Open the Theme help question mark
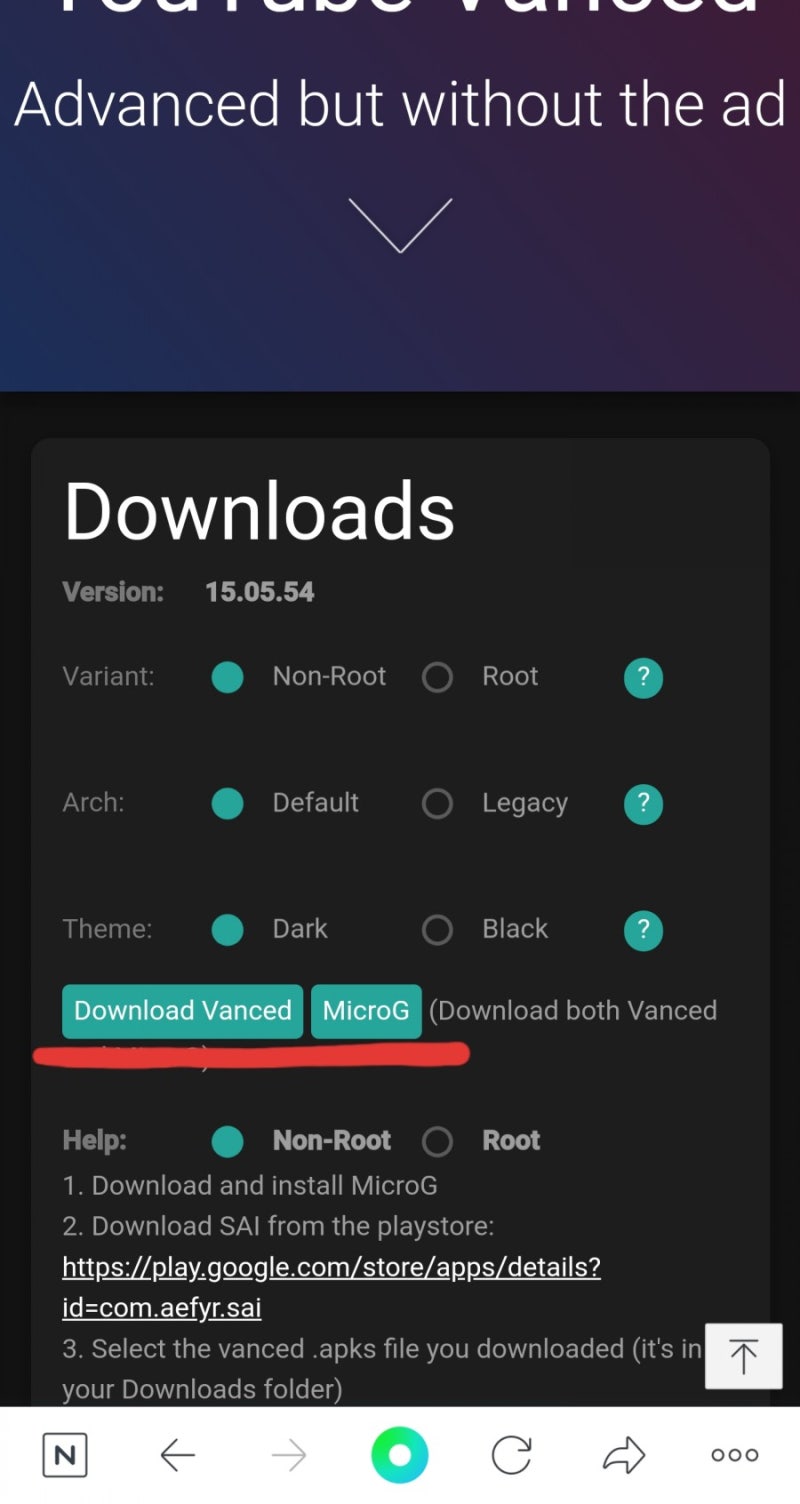The height and width of the screenshot is (1504, 800). 643,930
